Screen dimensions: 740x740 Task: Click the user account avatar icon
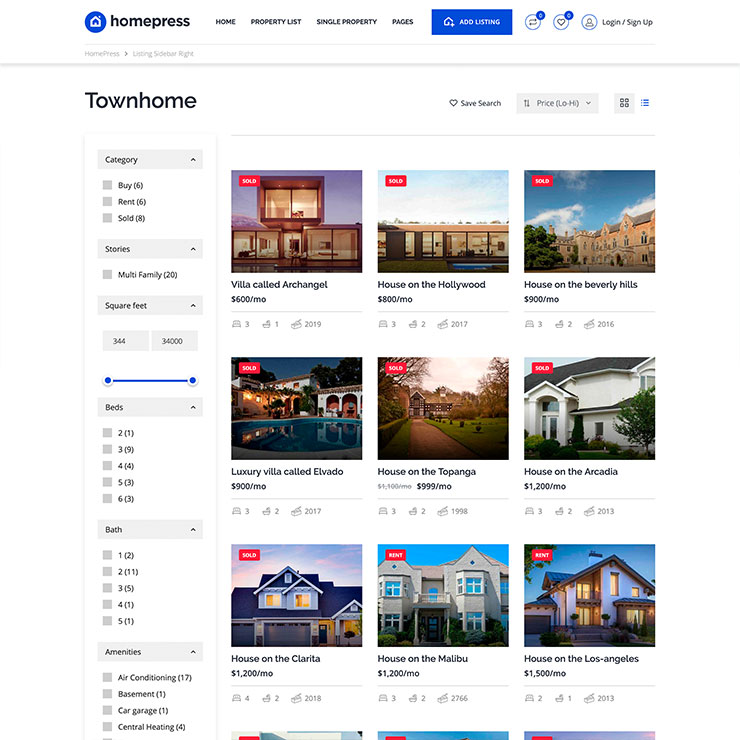[589, 22]
